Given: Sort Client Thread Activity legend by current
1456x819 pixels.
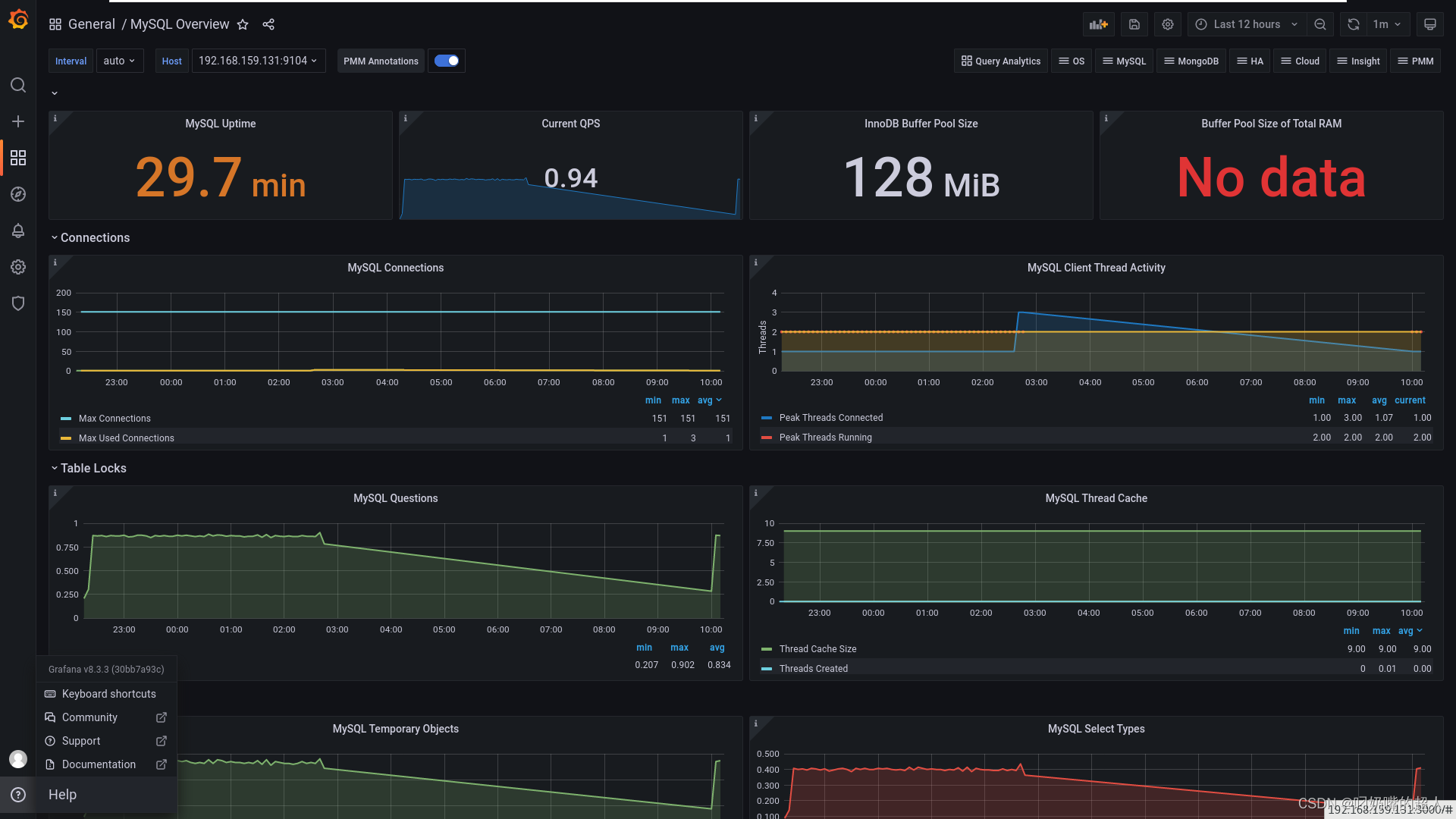Looking at the screenshot, I should pyautogui.click(x=1410, y=400).
